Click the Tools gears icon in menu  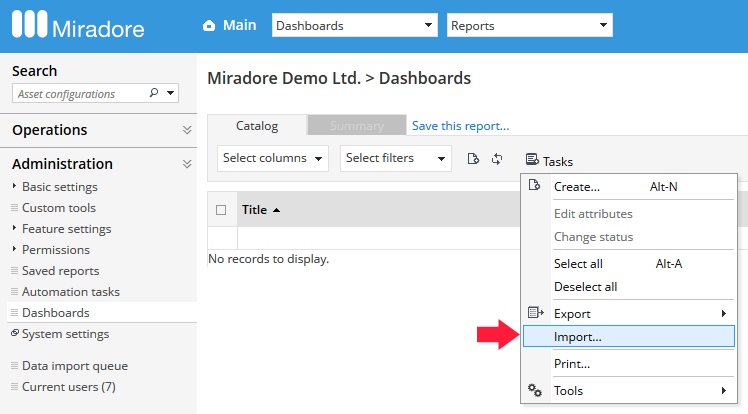pos(535,390)
